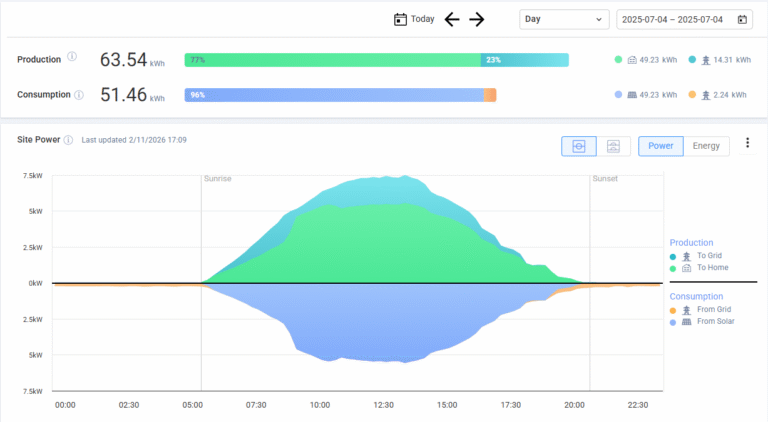Click the green 77% production bar segment
Screen dimensions: 768x422
[x=332, y=60]
